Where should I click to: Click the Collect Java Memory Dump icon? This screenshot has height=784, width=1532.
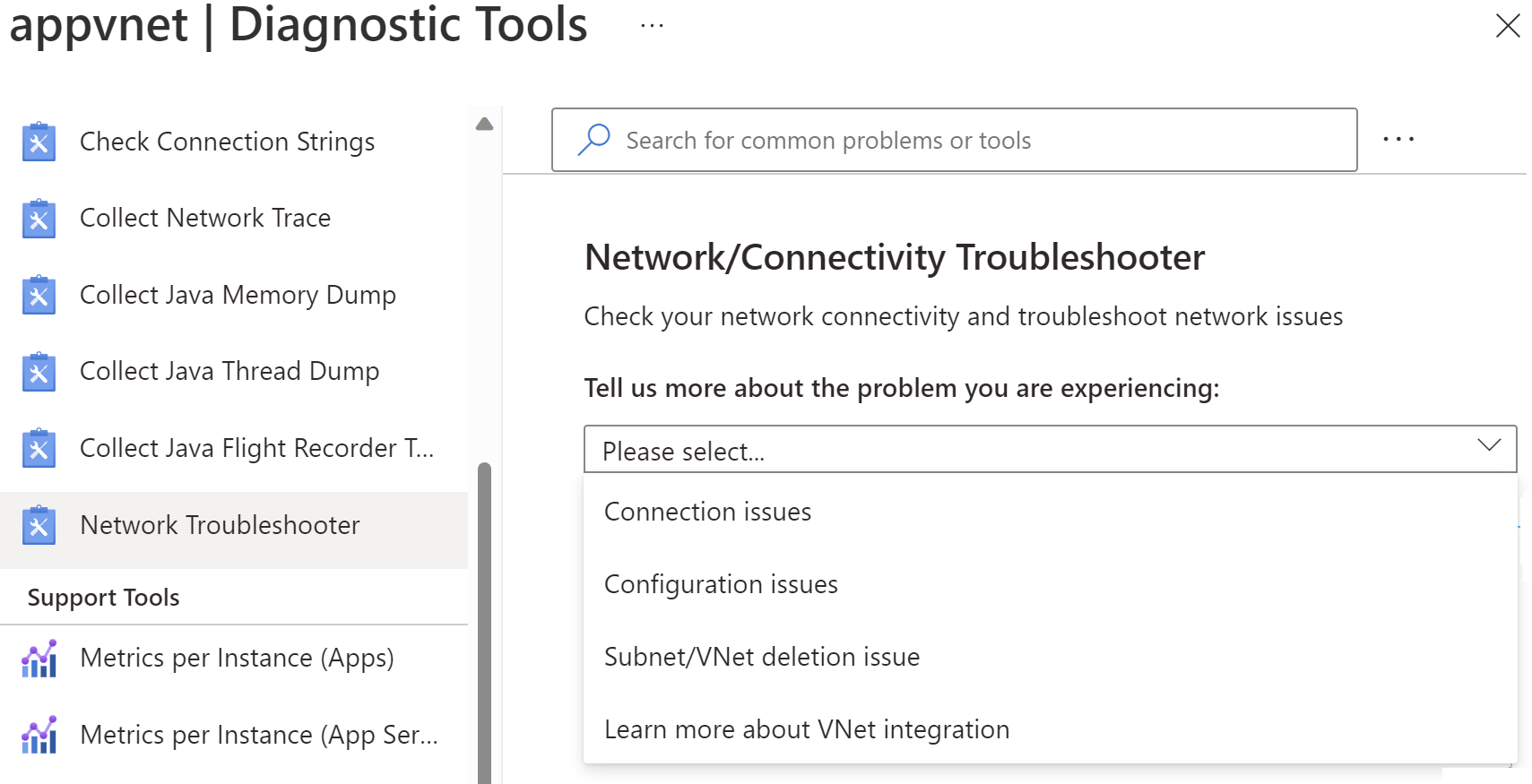click(x=39, y=296)
